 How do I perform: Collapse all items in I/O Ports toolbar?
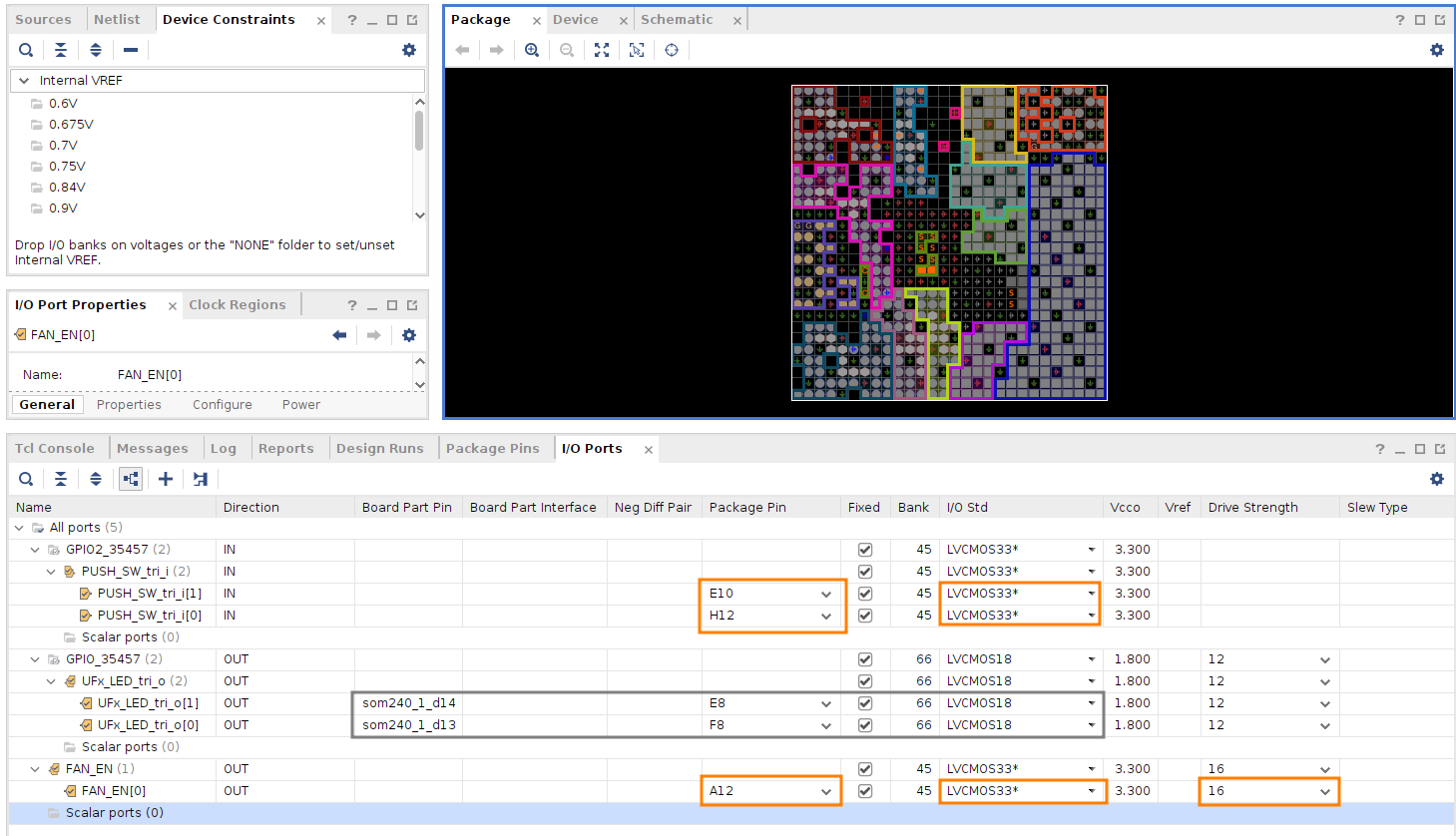[61, 479]
